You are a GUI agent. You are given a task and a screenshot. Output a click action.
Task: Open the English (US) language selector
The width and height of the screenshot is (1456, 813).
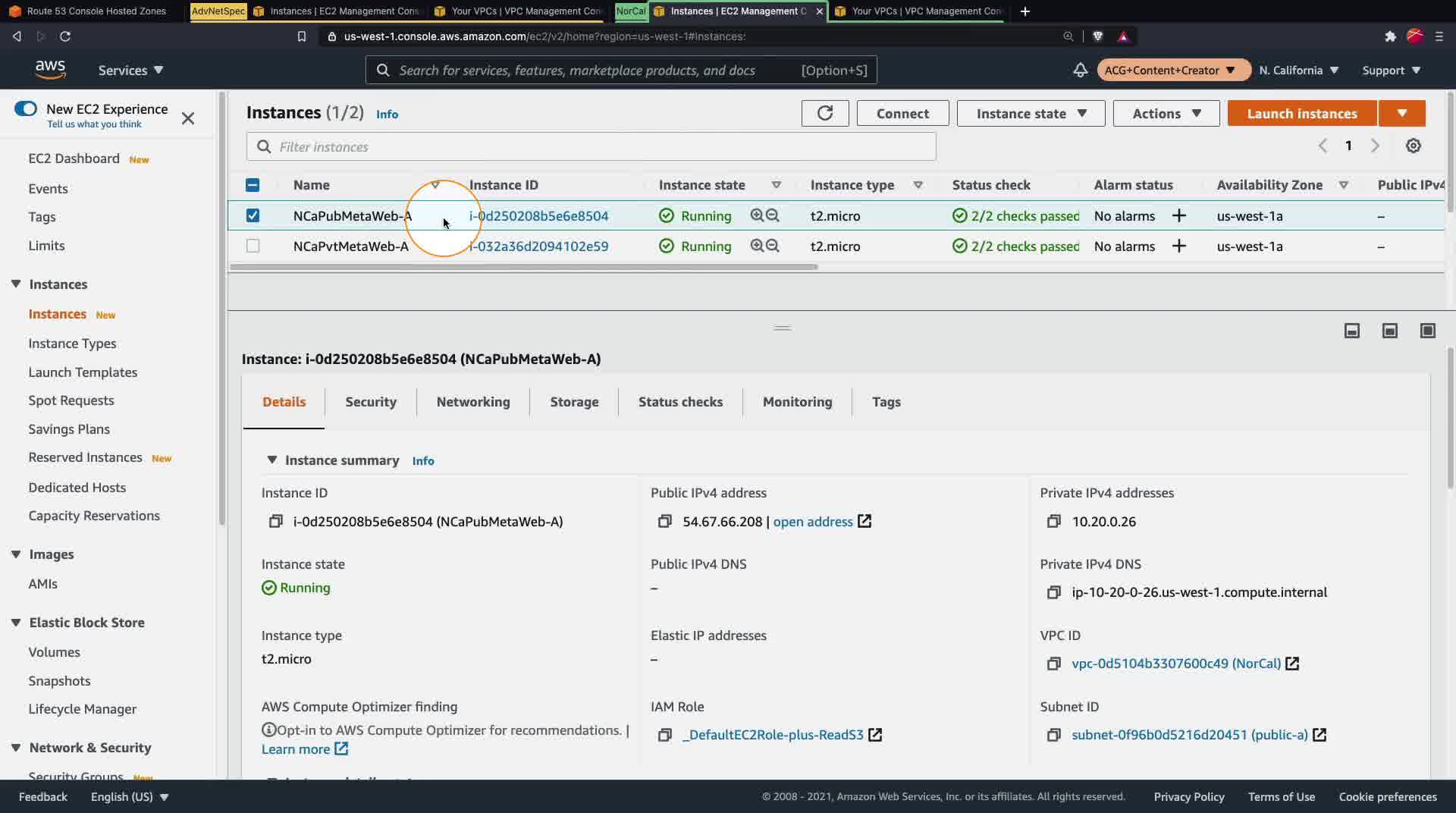point(130,796)
